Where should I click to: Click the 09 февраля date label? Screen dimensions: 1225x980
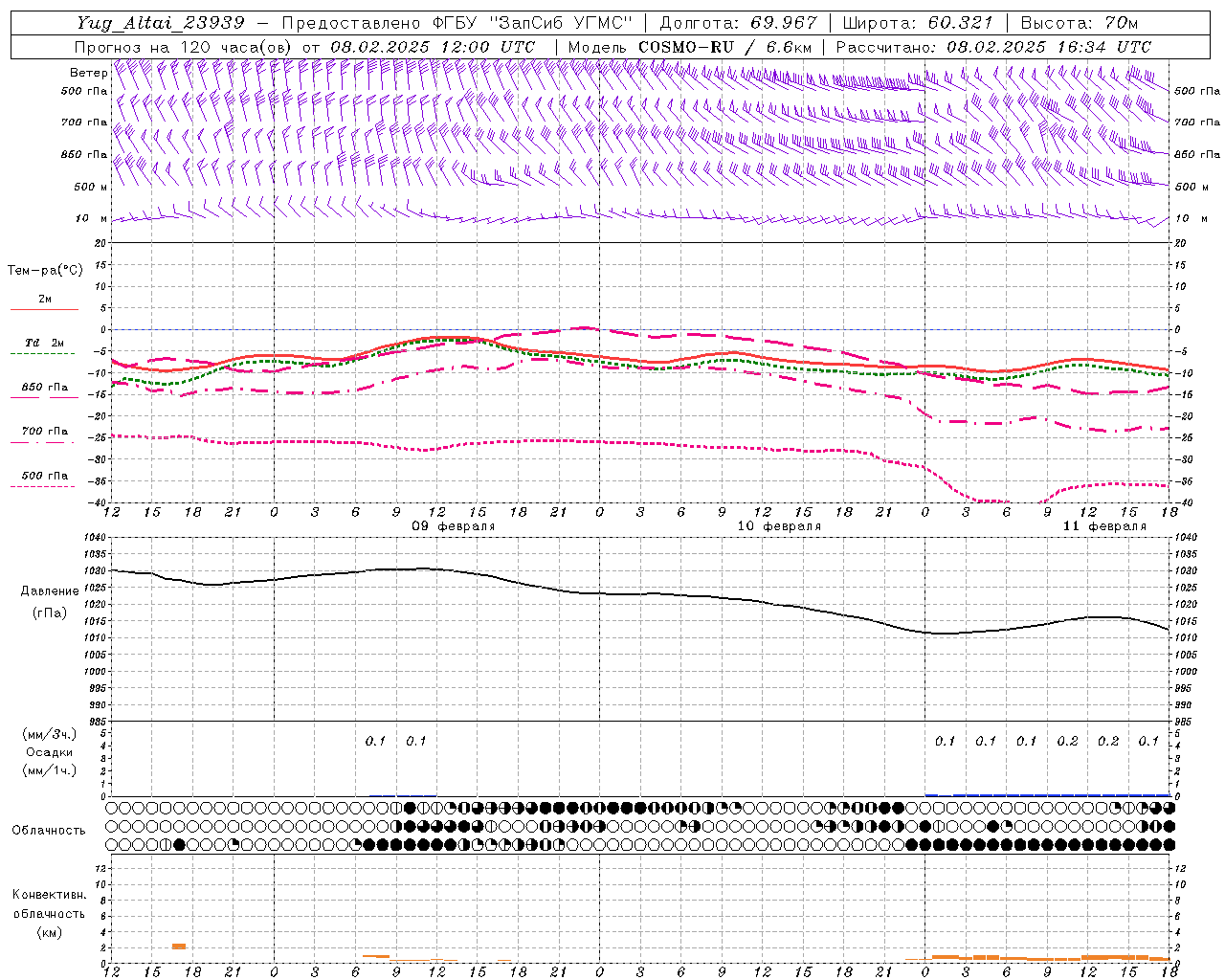pos(454,526)
